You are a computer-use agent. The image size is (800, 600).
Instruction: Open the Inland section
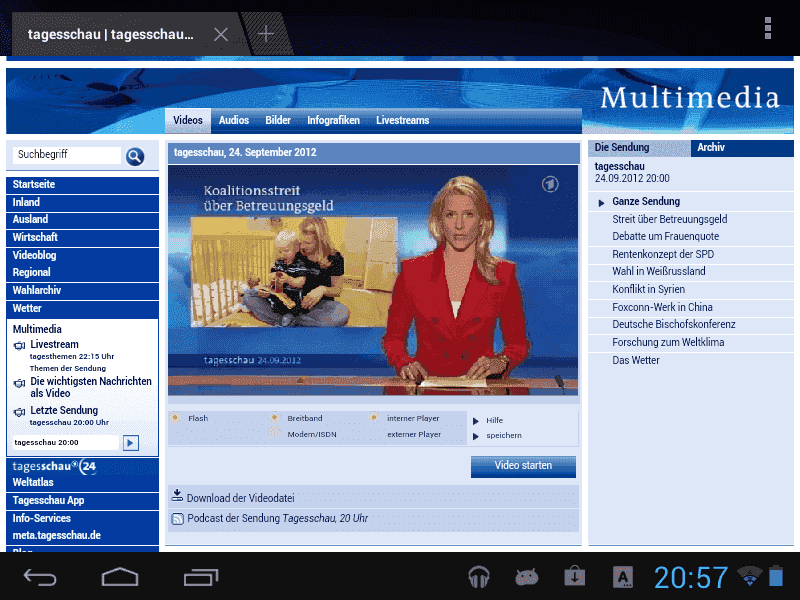tap(82, 203)
